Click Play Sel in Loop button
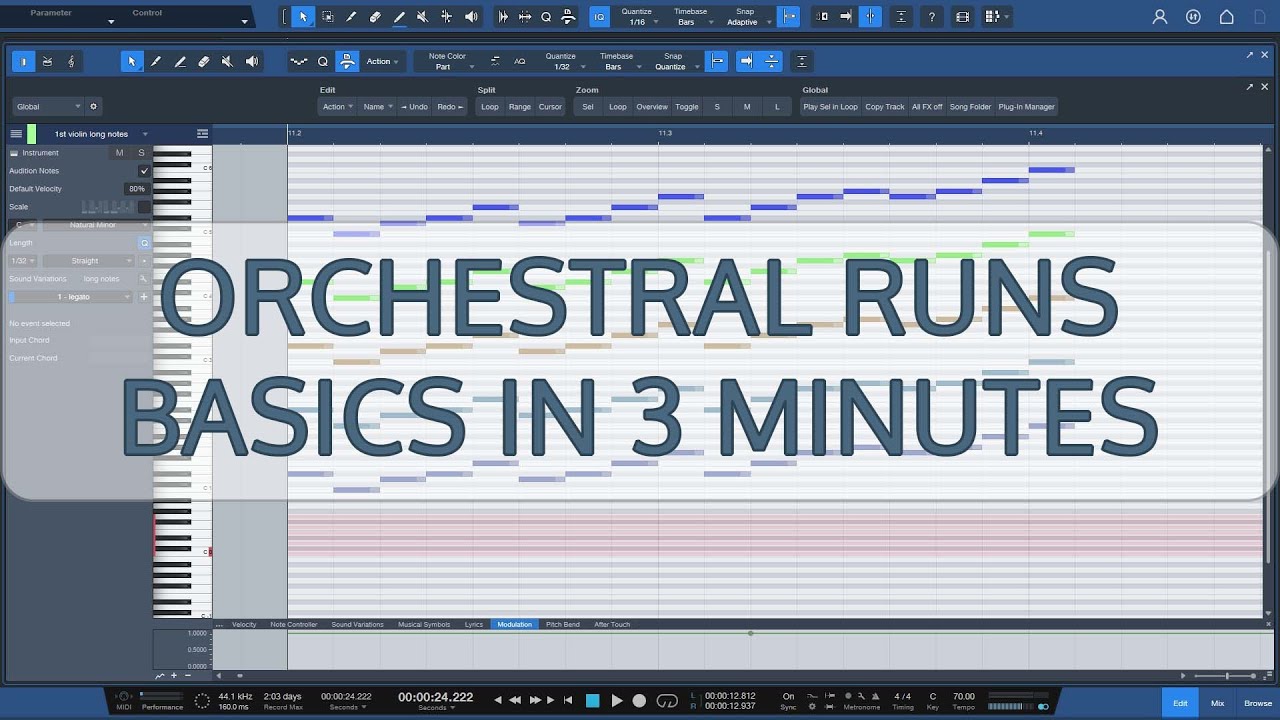 click(x=830, y=107)
